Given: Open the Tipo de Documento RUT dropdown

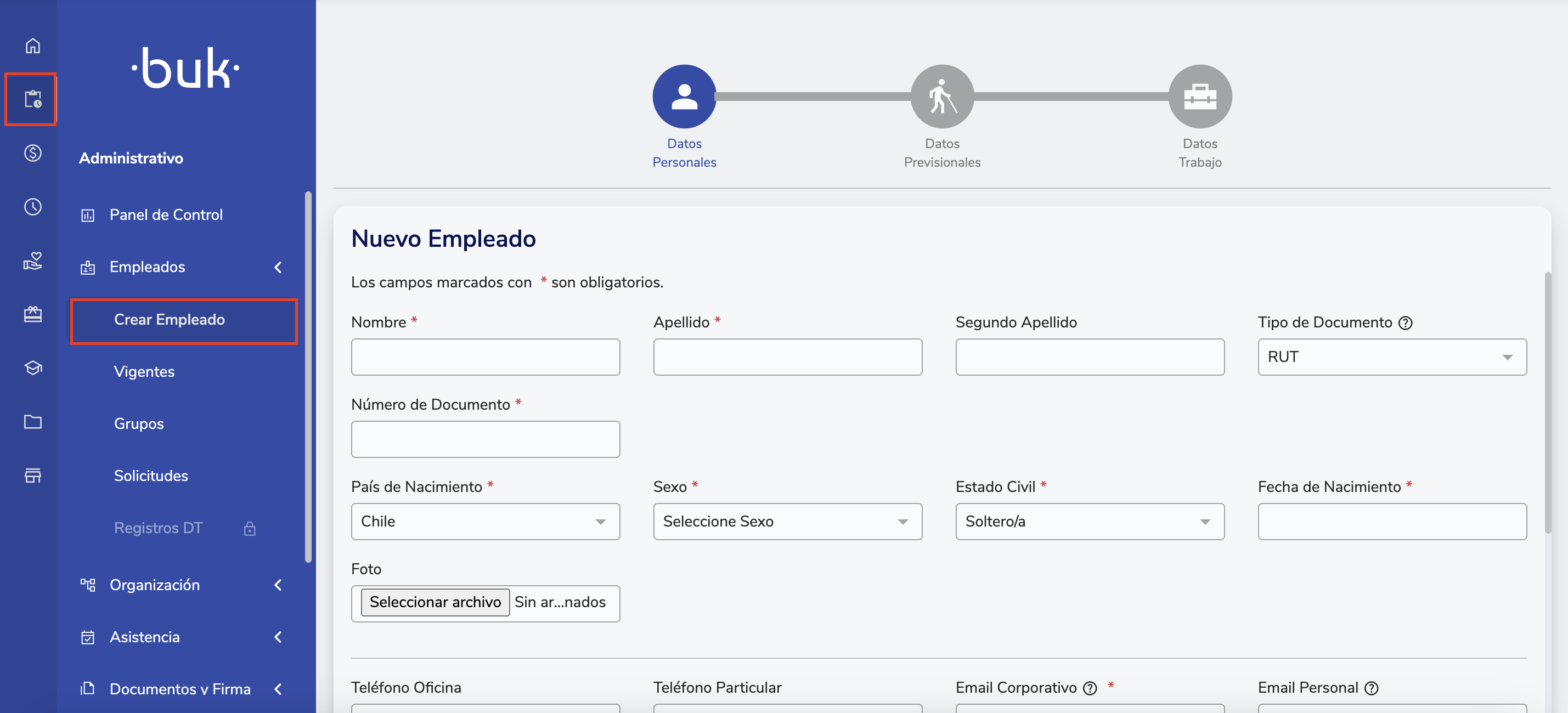Looking at the screenshot, I should click(x=1391, y=357).
